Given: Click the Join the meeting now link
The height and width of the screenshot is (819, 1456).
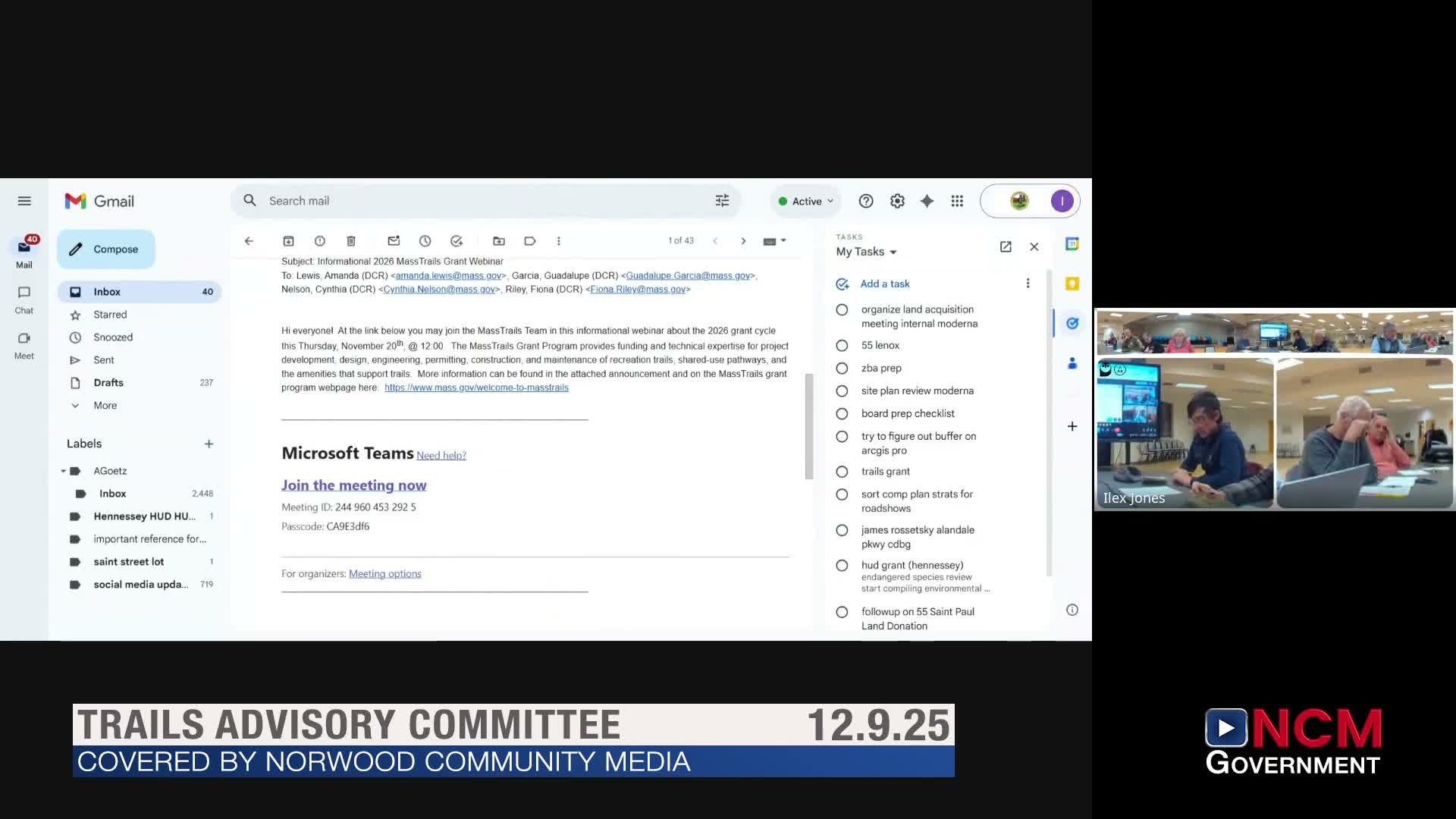Looking at the screenshot, I should tap(354, 485).
